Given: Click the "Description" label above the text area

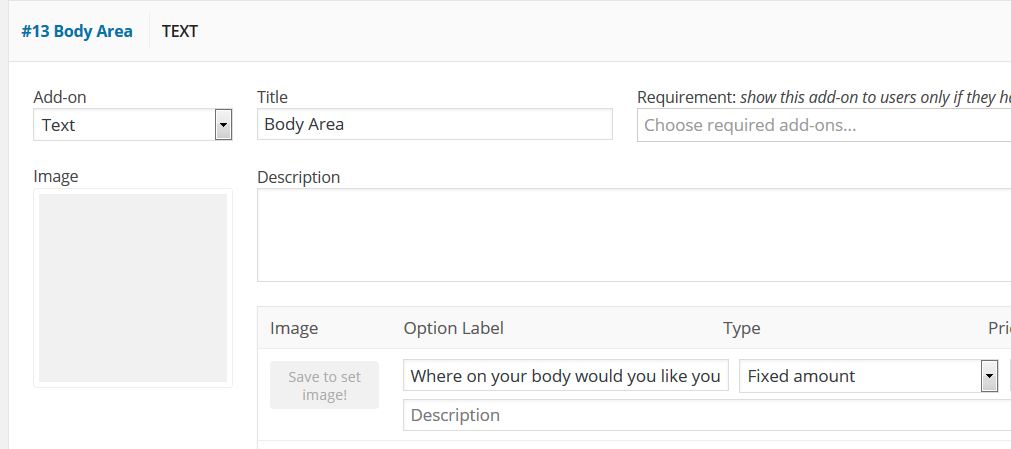Looking at the screenshot, I should pyautogui.click(x=298, y=177).
